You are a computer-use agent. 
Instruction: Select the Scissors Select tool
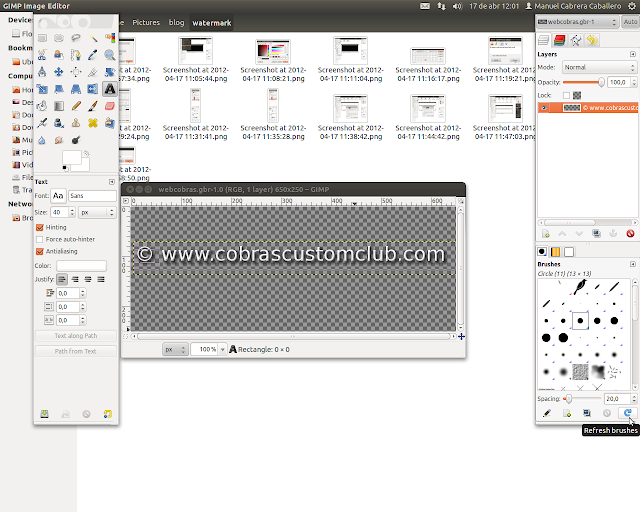(x=42, y=55)
